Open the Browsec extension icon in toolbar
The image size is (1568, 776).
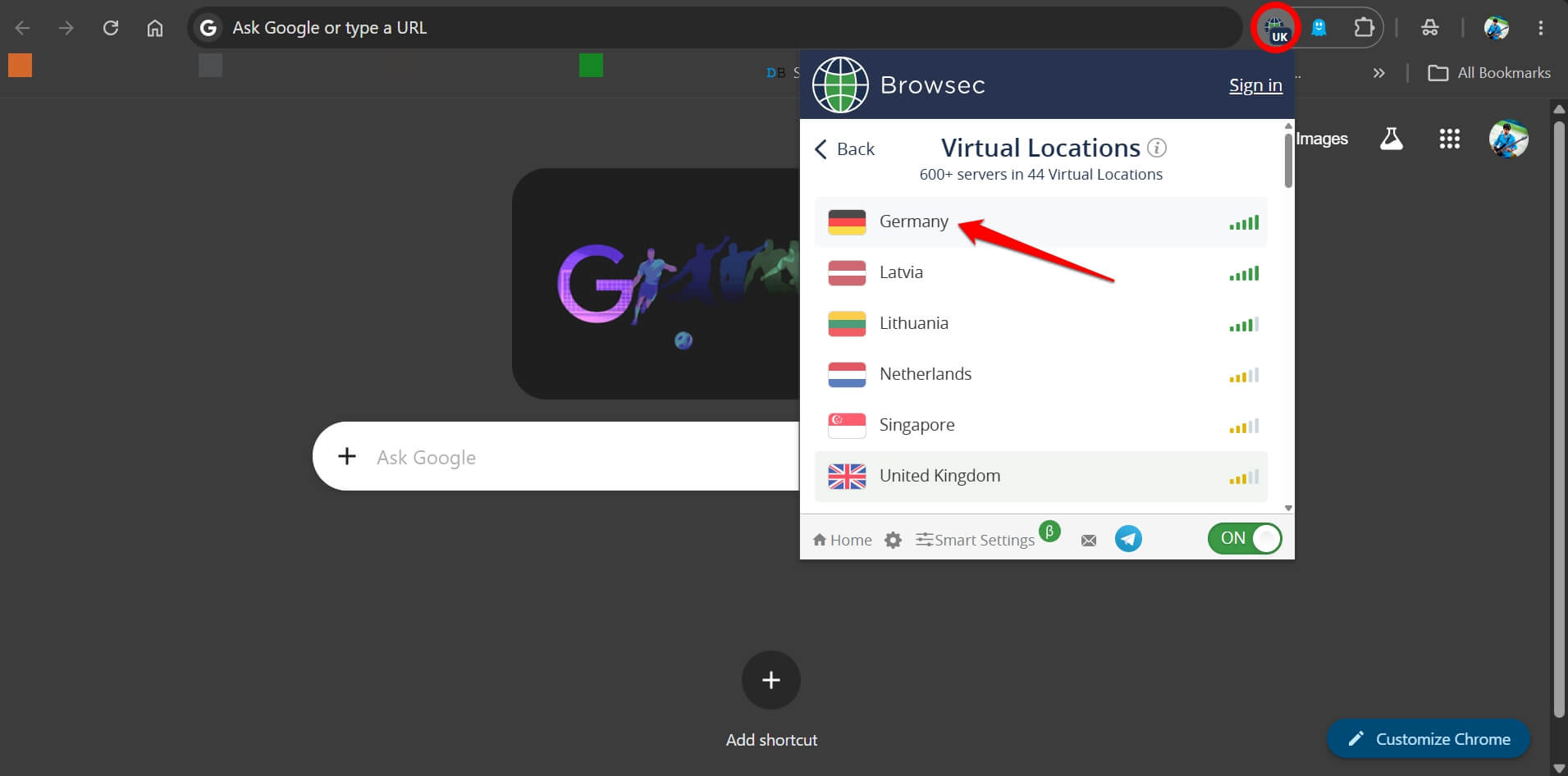click(1277, 29)
